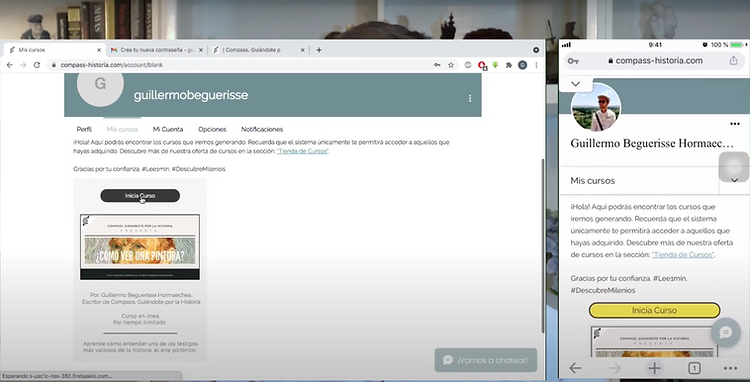Screen dimensions: 750x382
Task: Open a new Chrome tab
Action: 319,50
